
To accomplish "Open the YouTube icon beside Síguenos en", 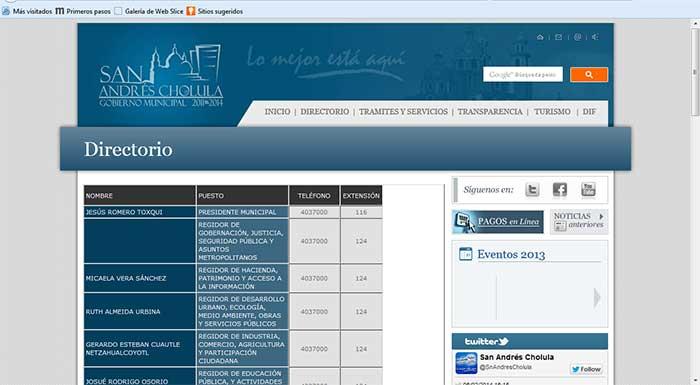I will [x=588, y=190].
